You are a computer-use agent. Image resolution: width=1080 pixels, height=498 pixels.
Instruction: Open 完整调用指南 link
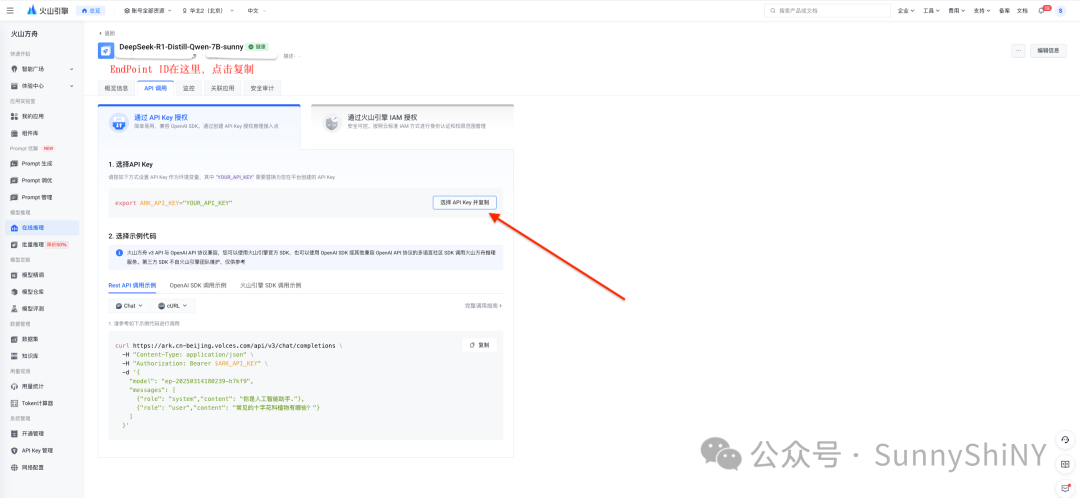(x=484, y=305)
